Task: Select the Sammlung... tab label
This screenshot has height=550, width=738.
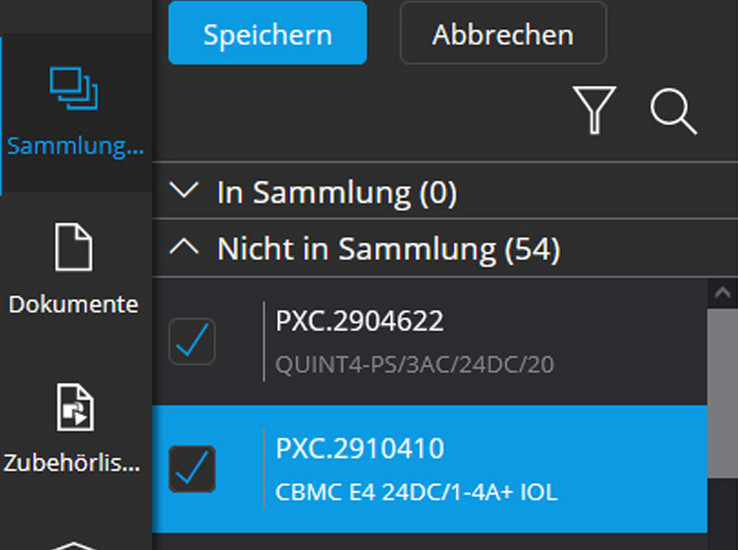Action: point(75,146)
